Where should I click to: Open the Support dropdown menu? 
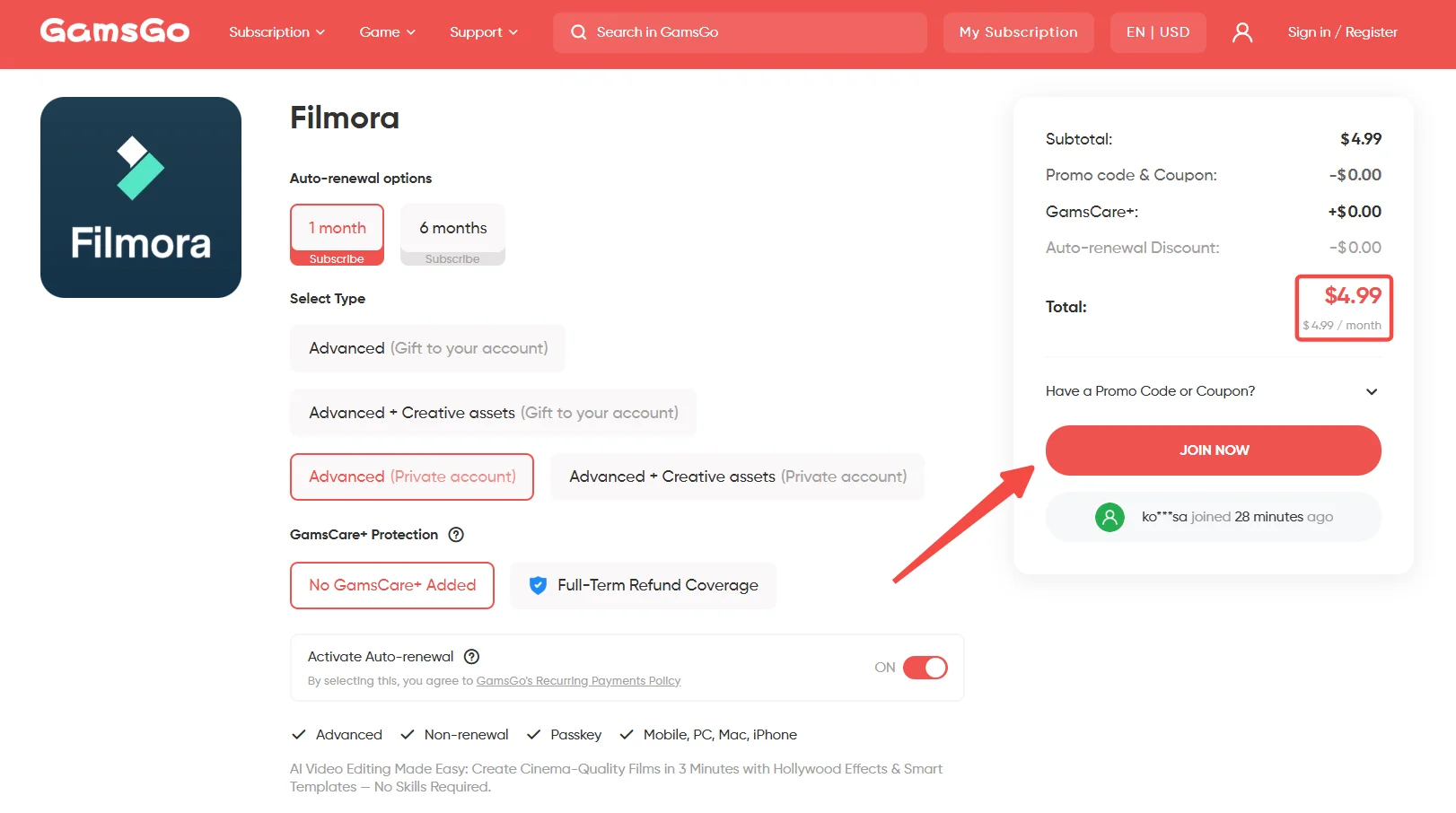483,32
